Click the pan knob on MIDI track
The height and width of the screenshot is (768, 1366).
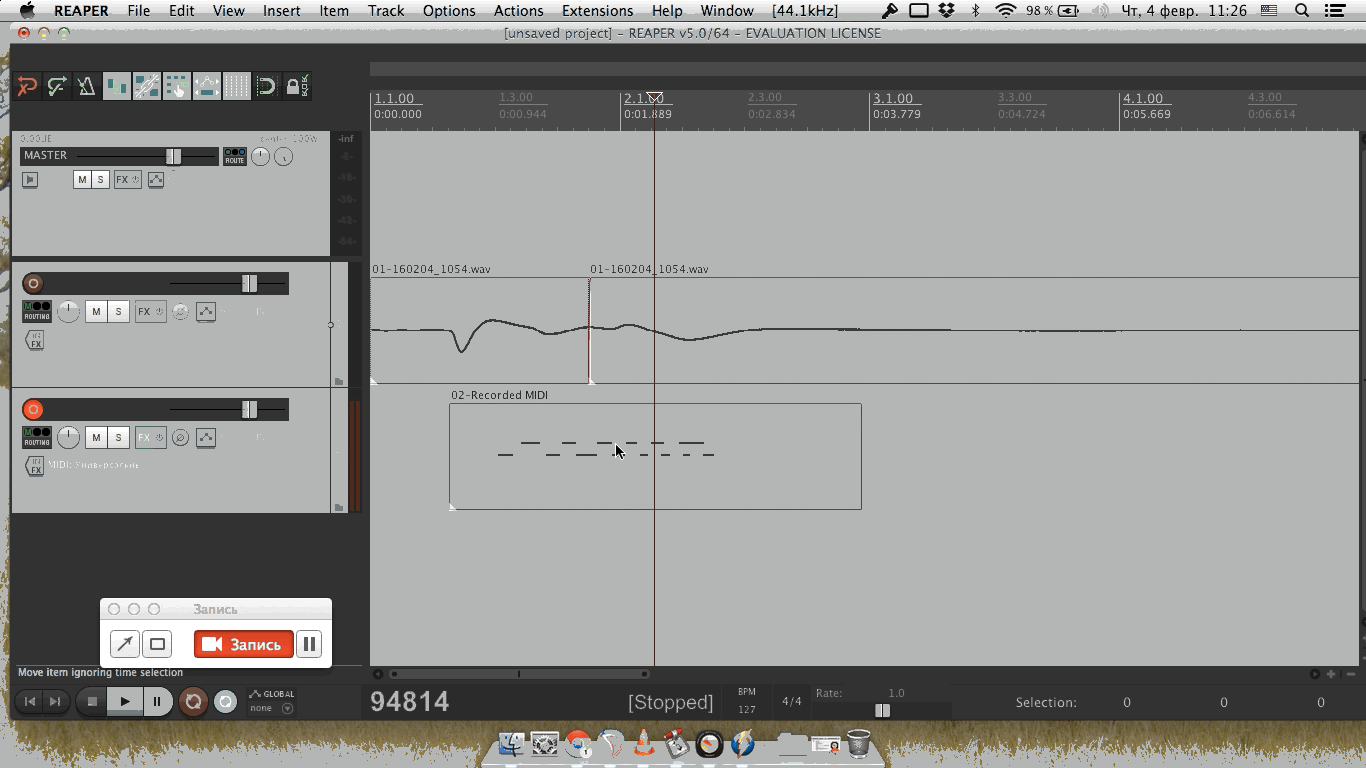click(68, 437)
